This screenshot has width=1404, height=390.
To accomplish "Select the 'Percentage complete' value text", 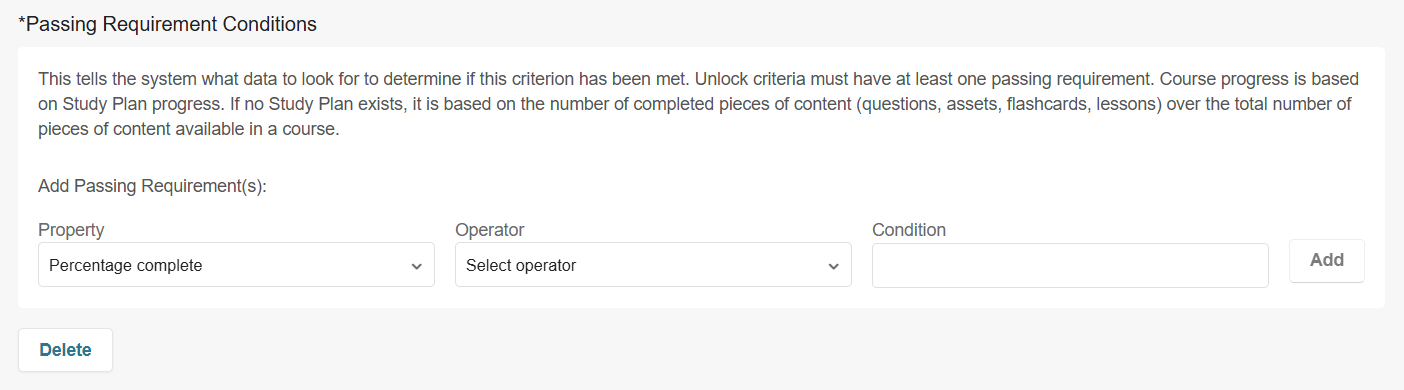I will 126,266.
